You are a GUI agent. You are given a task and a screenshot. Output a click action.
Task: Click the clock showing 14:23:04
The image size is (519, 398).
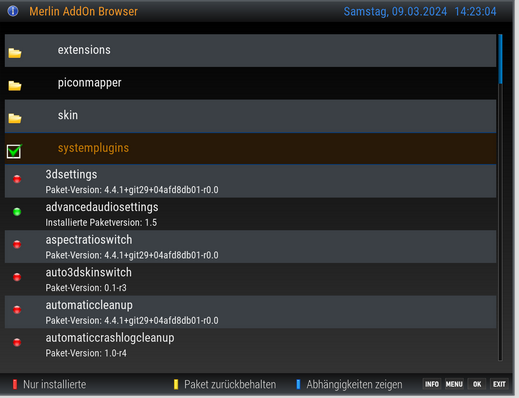pyautogui.click(x=475, y=11)
